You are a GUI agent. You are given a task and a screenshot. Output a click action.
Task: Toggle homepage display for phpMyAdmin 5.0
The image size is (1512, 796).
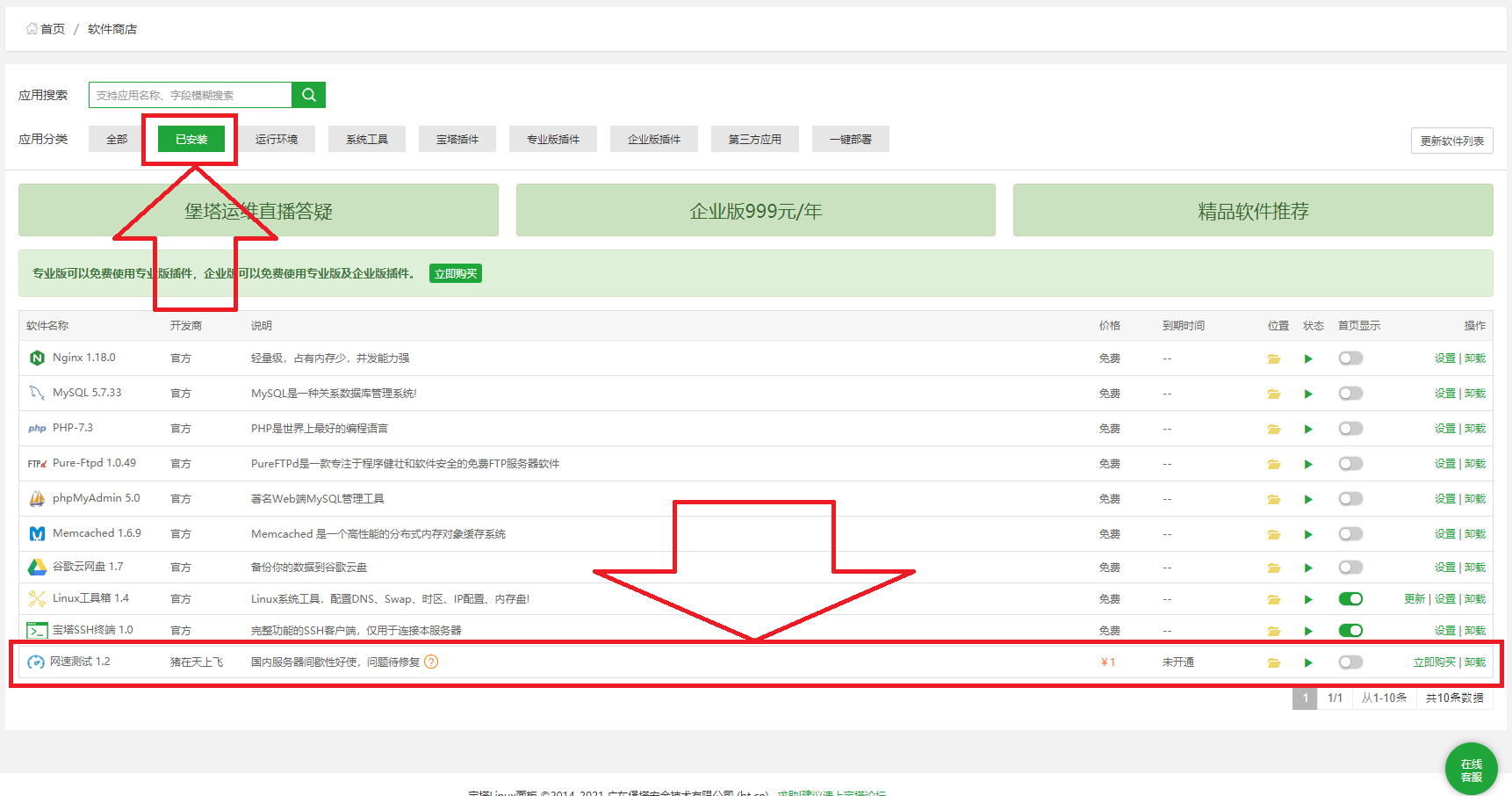pos(1350,498)
